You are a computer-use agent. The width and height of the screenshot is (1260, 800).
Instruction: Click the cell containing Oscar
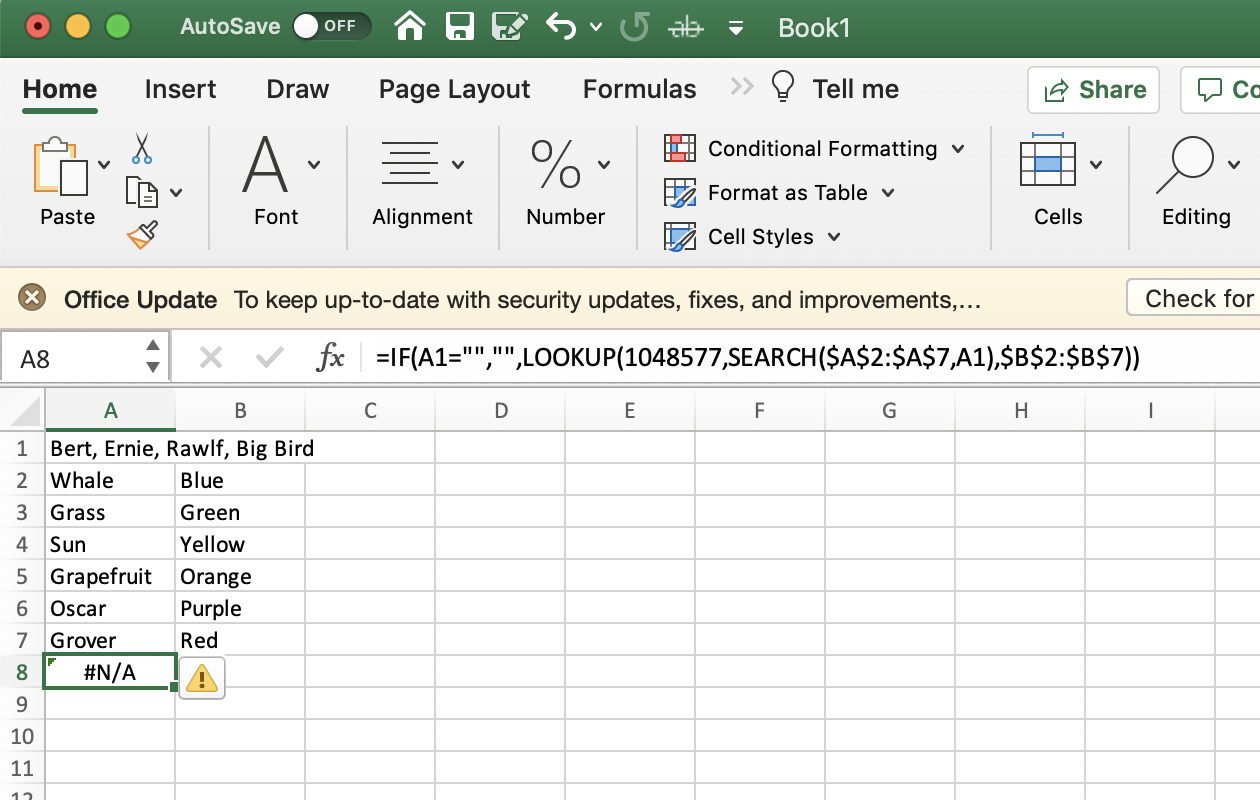[110, 608]
